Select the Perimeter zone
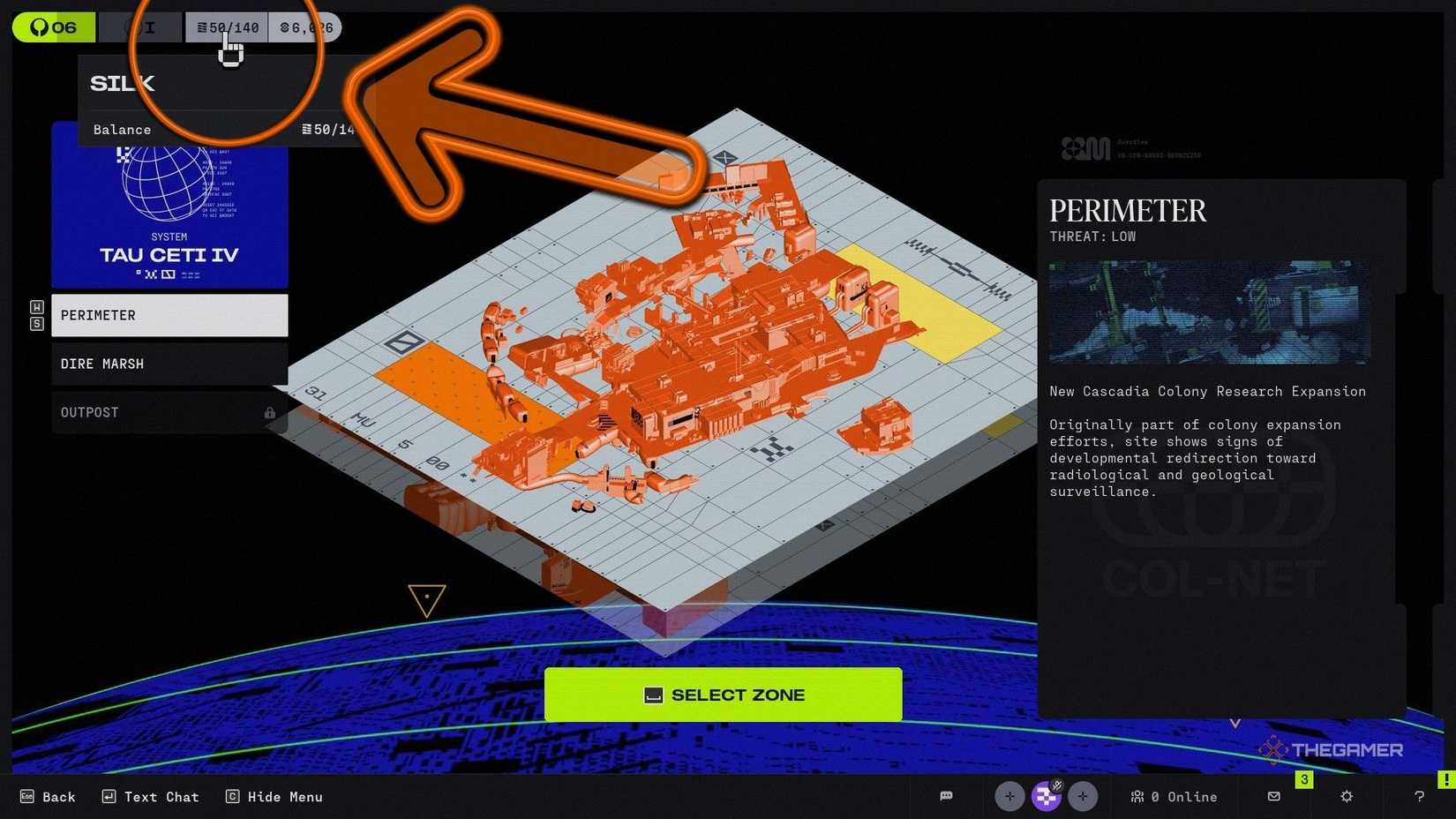Screen dimensions: 1456x819 coord(169,315)
